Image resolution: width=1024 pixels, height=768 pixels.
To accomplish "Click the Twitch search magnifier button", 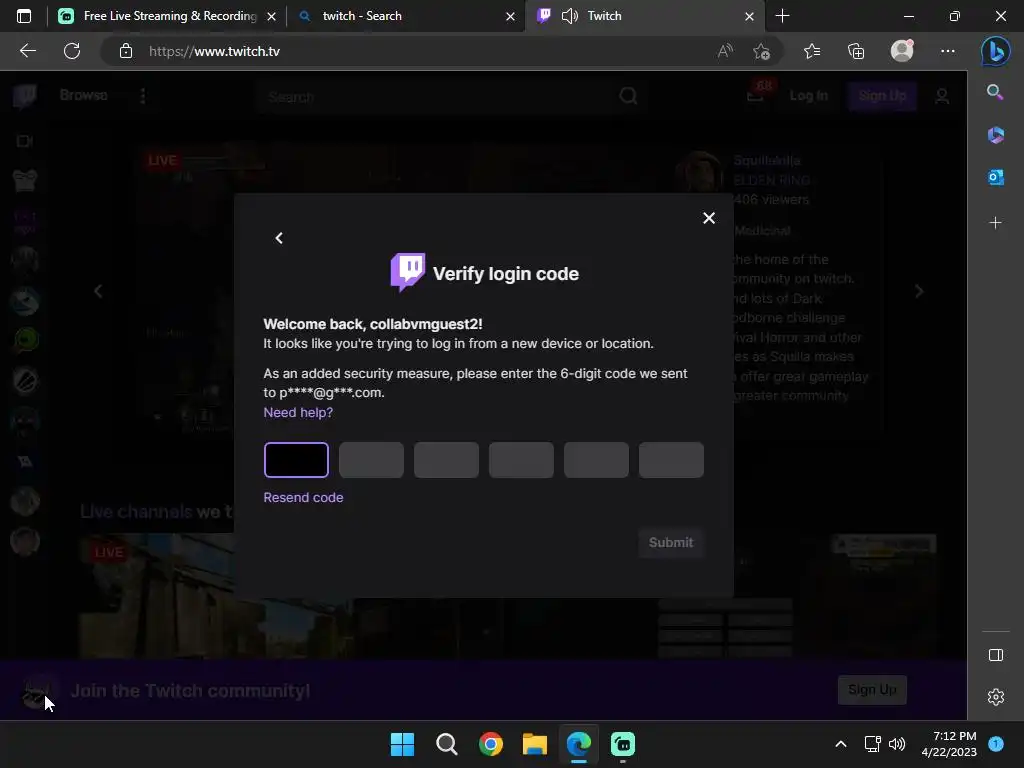I will tap(628, 97).
